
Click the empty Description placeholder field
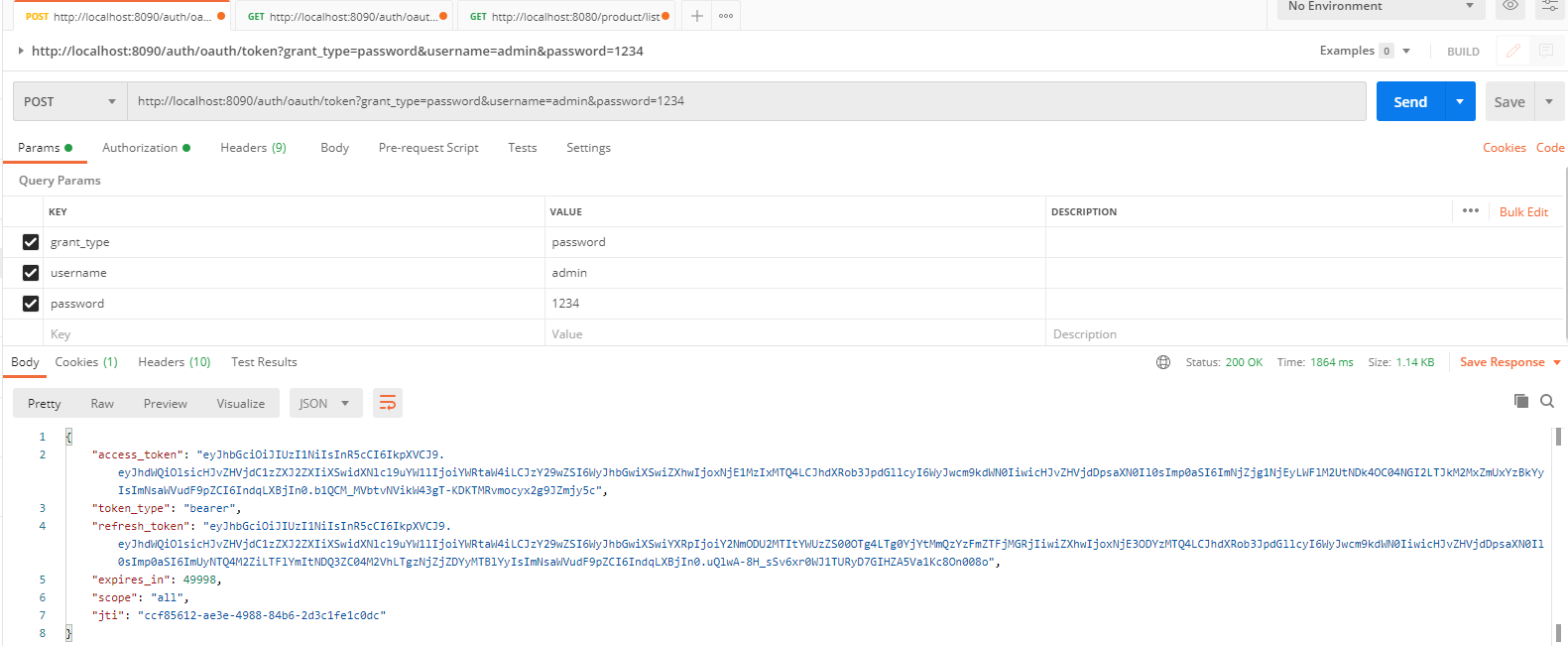[1304, 334]
